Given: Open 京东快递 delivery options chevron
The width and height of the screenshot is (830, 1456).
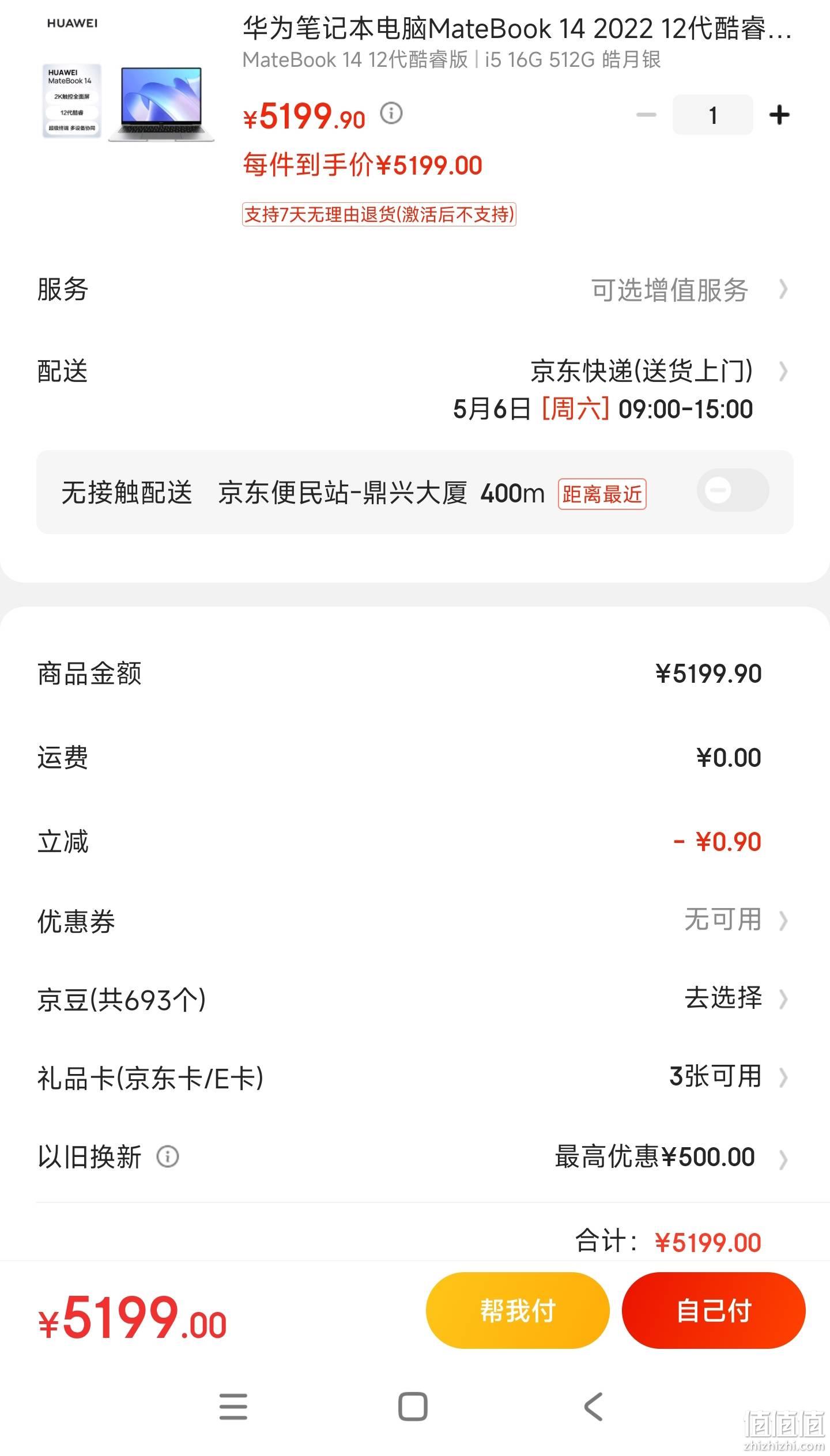Looking at the screenshot, I should (783, 372).
